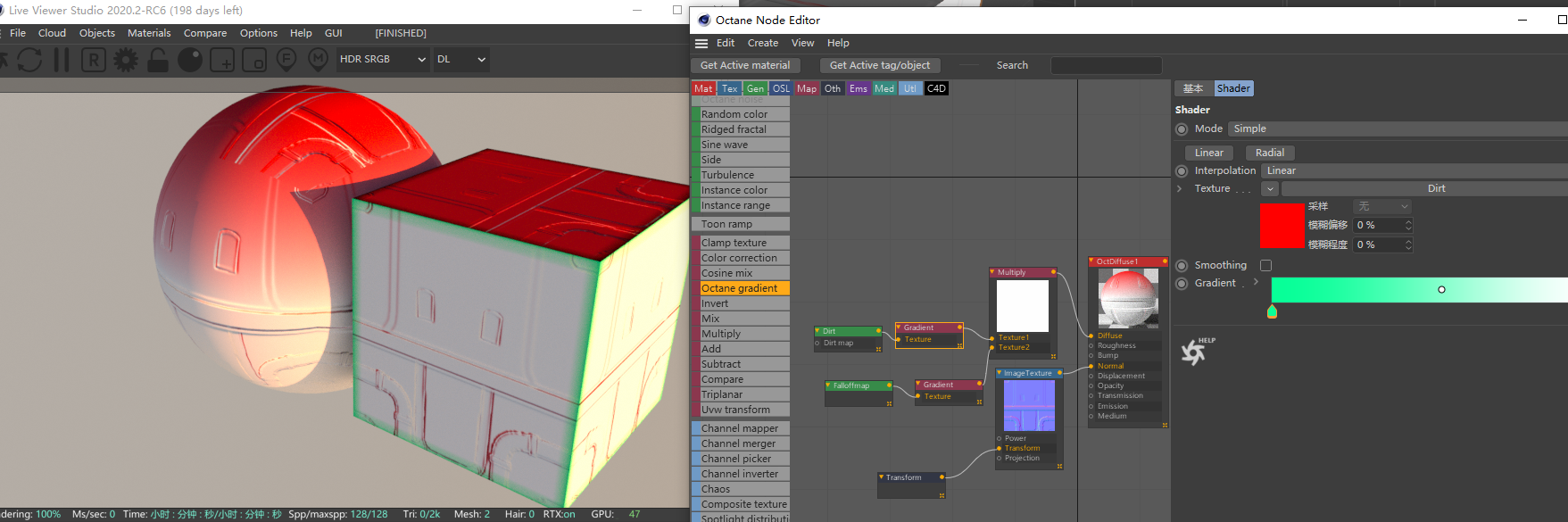Open the Texture shader arrow dropdown

click(1269, 189)
